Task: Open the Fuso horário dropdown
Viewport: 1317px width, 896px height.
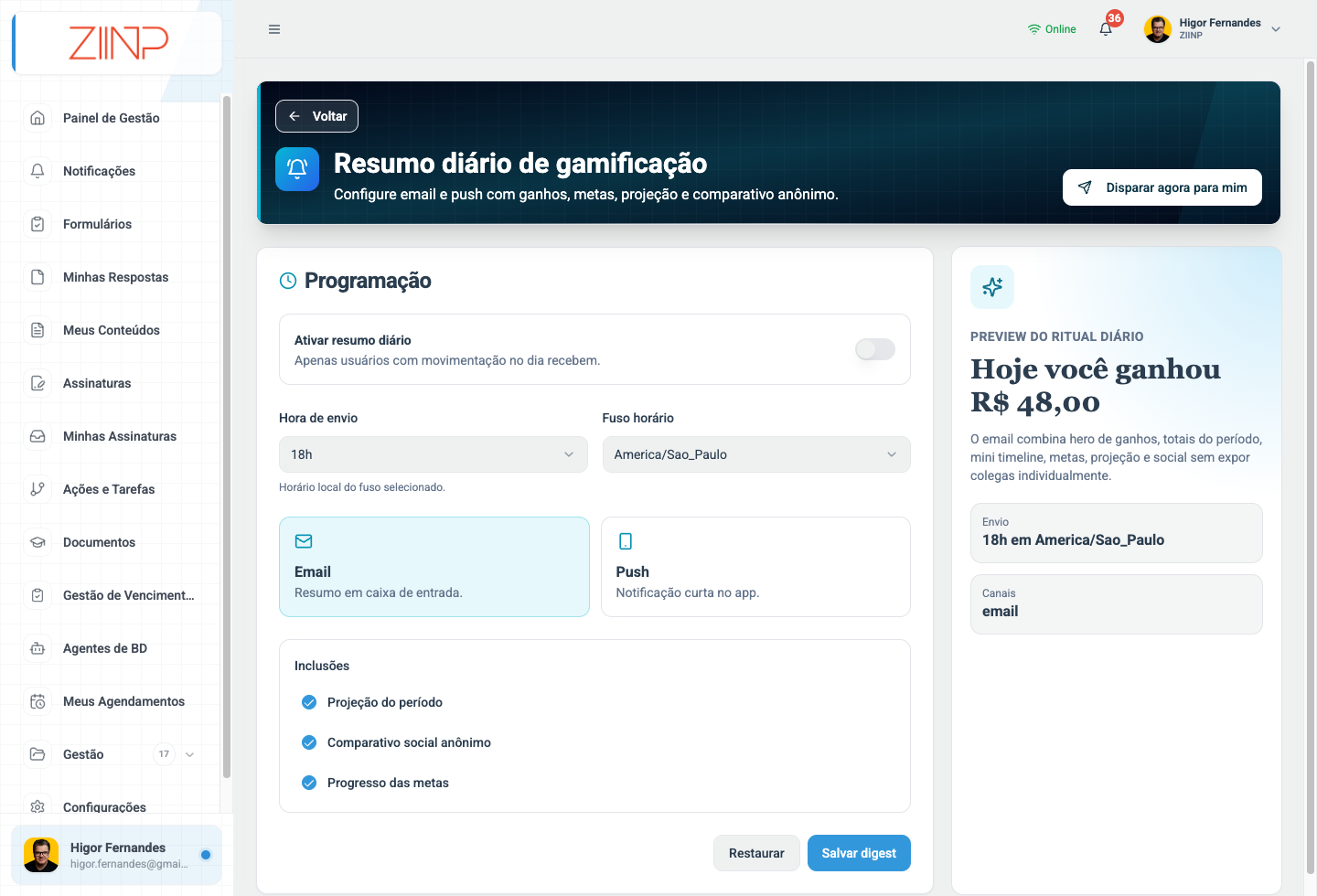Action: point(756,454)
